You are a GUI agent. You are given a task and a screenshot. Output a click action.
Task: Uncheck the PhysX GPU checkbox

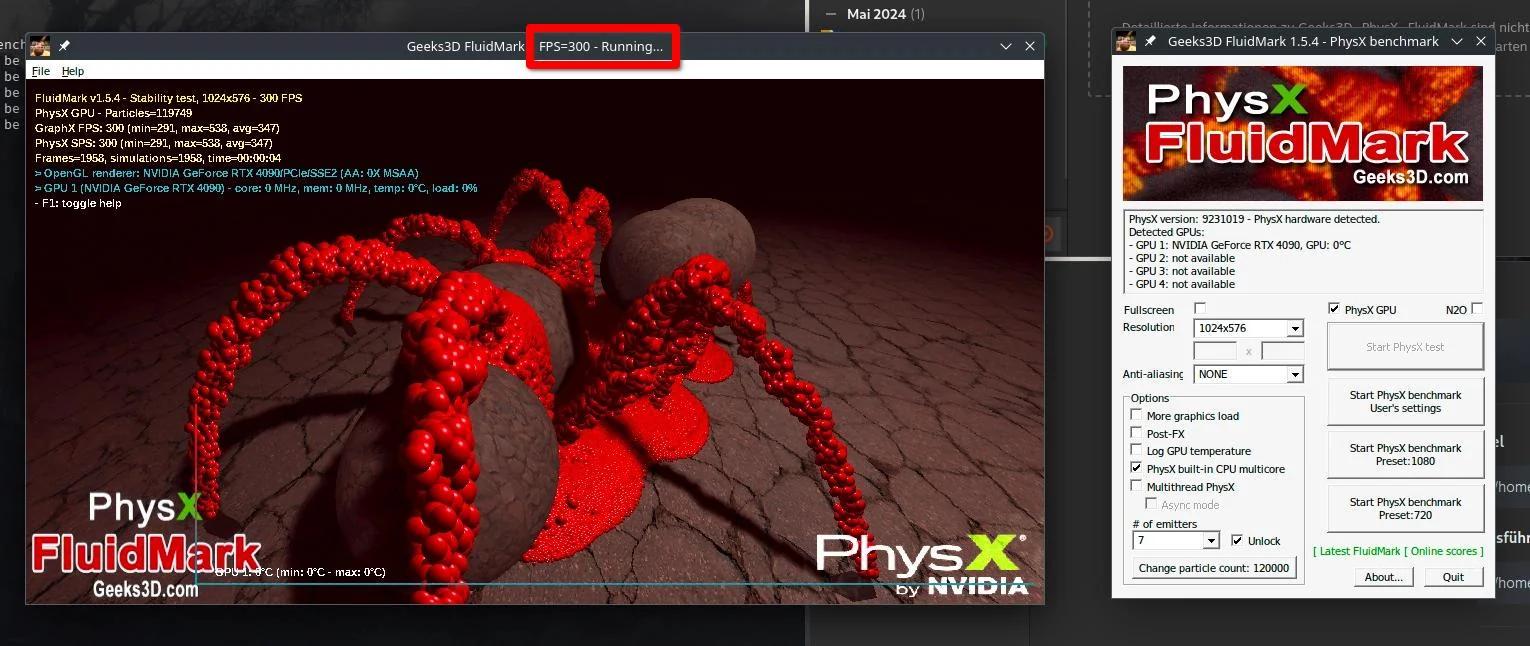[1334, 309]
